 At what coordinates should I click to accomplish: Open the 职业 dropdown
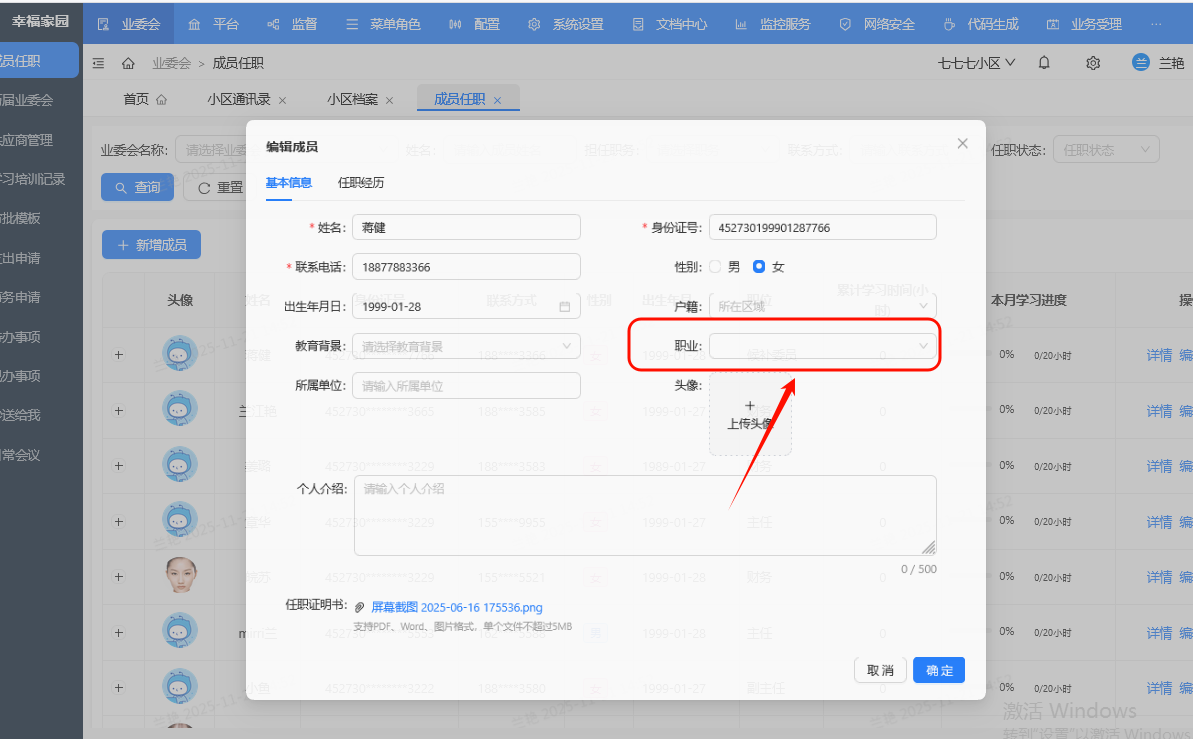822,346
